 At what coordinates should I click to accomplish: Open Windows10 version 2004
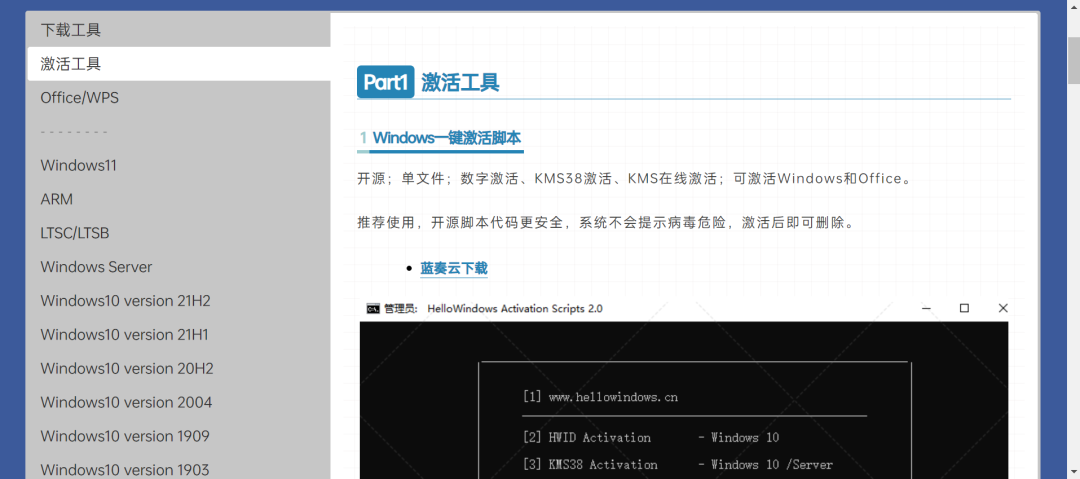(178, 402)
